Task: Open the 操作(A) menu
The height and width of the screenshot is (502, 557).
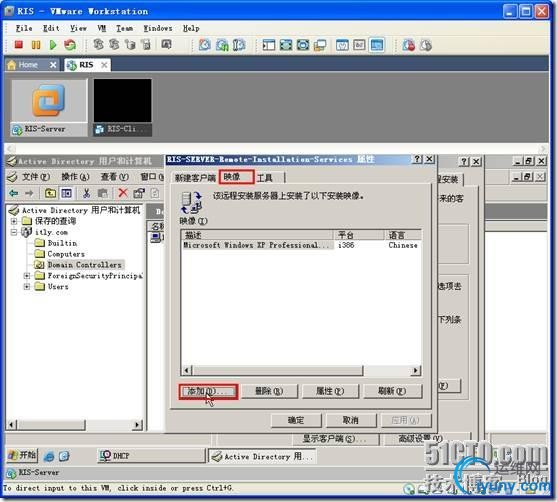Action: 75,177
